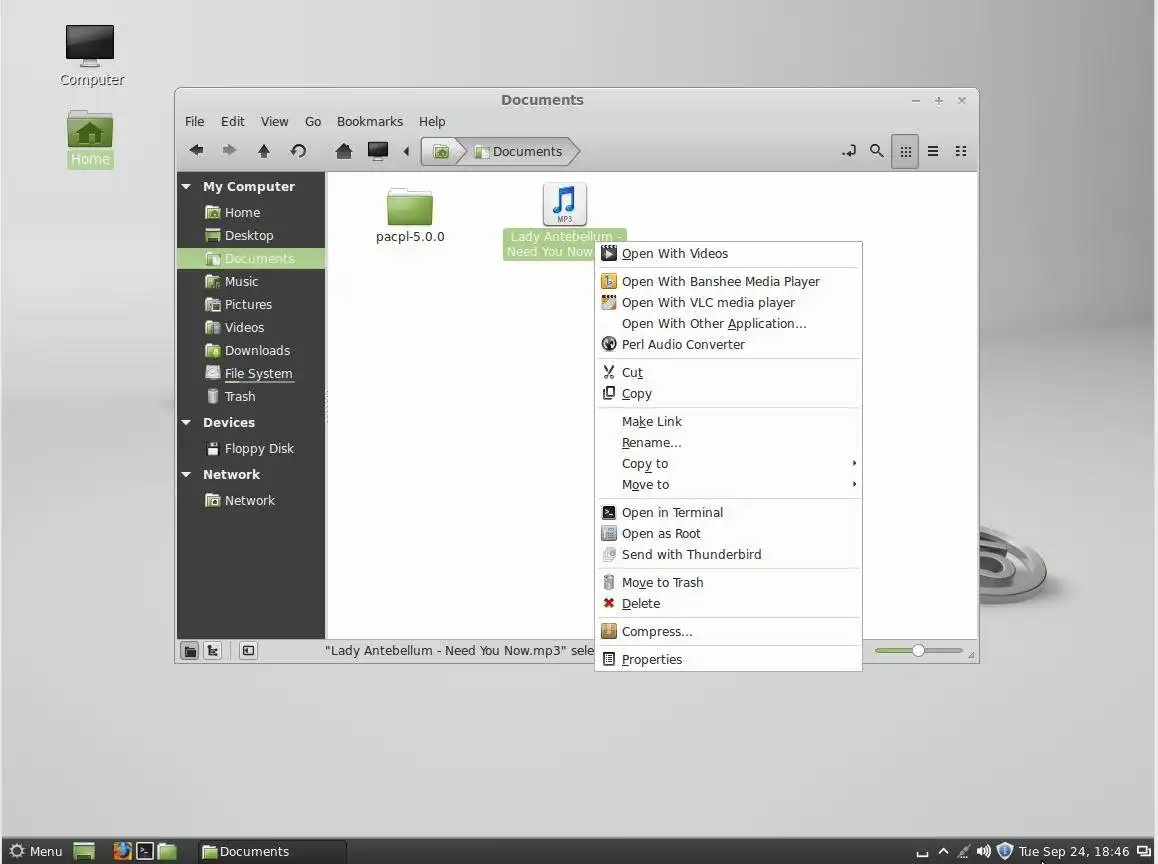The image size is (1158, 864).
Task: Collapse the My Computer section
Action: (x=186, y=187)
